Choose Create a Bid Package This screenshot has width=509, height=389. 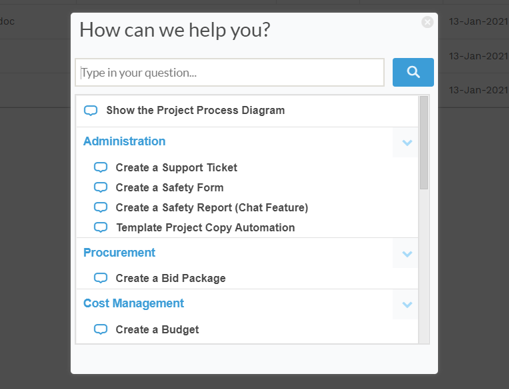pos(171,278)
